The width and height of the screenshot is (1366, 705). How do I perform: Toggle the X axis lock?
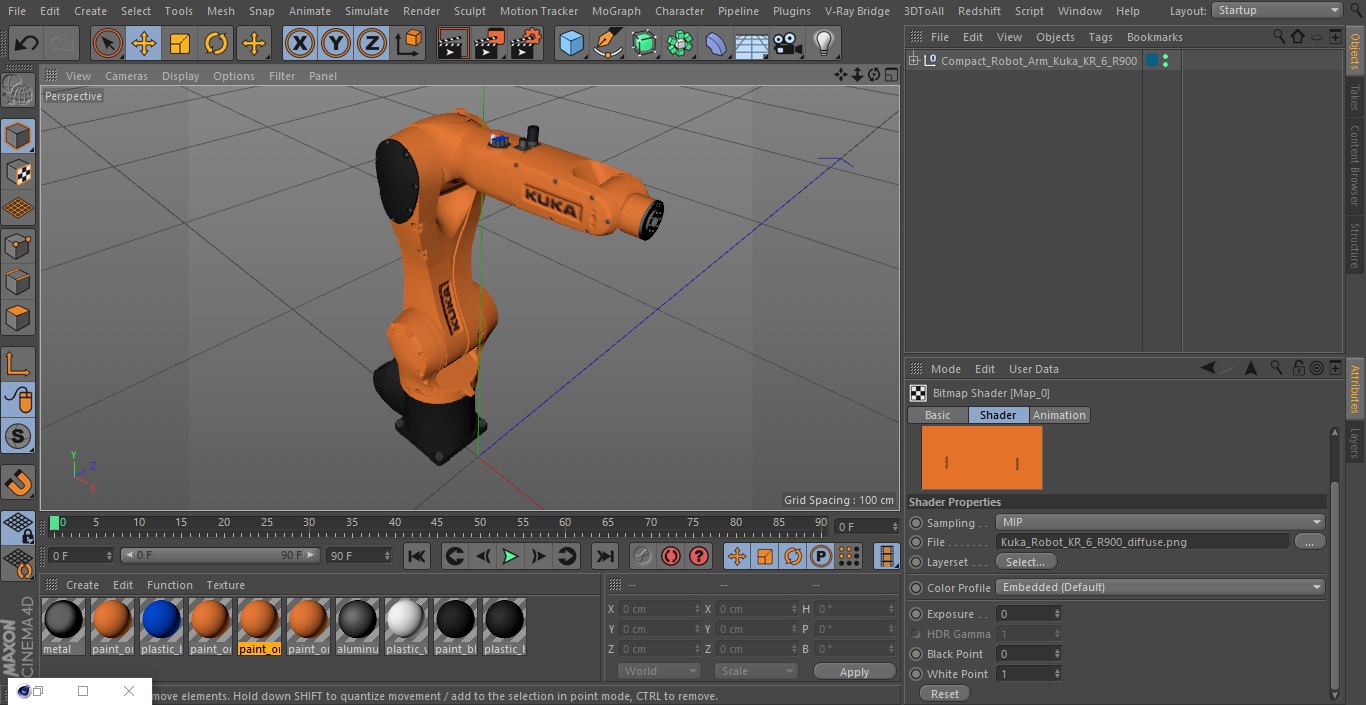click(299, 44)
